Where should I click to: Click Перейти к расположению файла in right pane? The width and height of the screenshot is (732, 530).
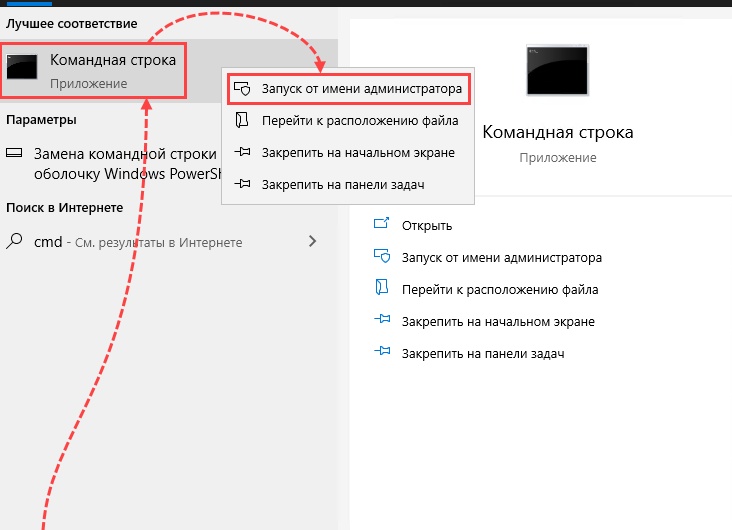(500, 290)
